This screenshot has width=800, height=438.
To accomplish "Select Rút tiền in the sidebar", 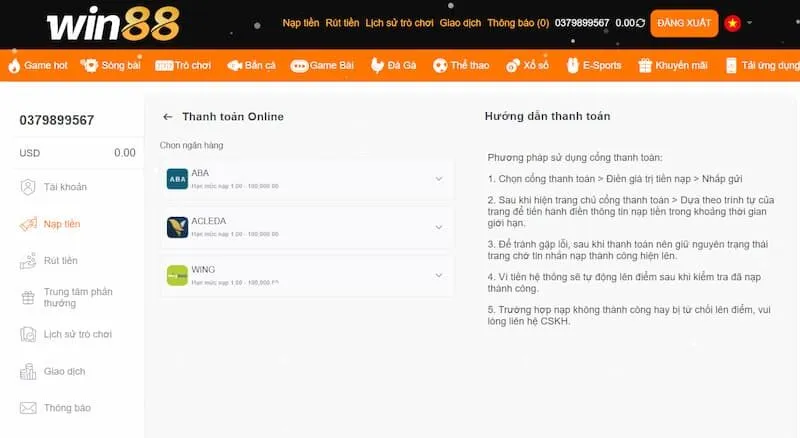I will 60,261.
